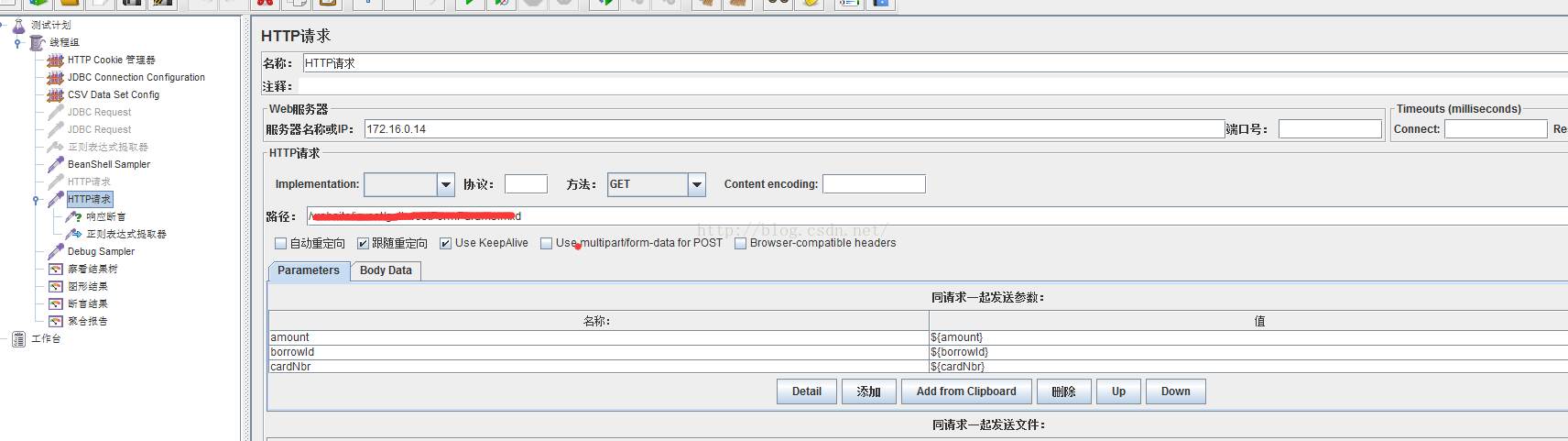Uncheck the 跟随重定向 checkbox
Image resolution: width=1568 pixels, height=441 pixels.
click(363, 243)
